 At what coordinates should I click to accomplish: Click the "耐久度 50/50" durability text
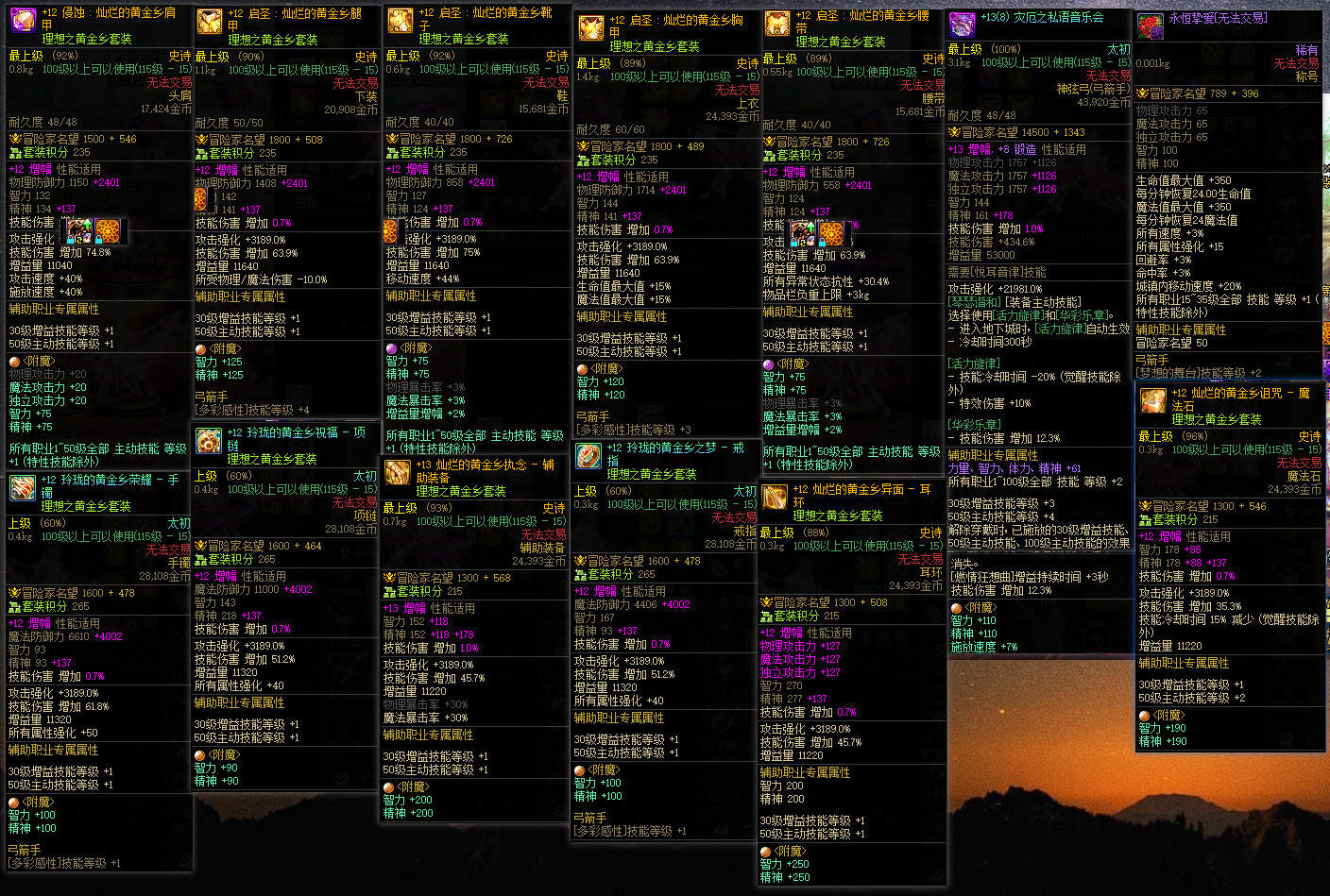[x=230, y=123]
